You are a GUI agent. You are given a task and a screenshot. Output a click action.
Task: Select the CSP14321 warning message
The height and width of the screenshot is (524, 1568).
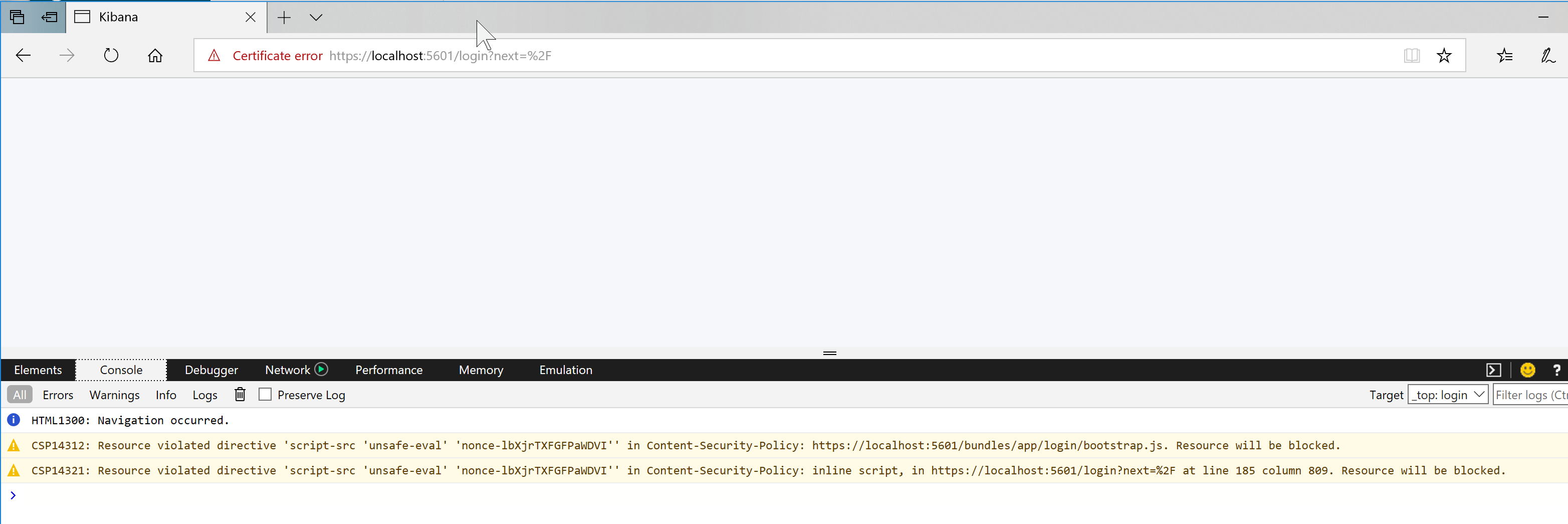768,470
